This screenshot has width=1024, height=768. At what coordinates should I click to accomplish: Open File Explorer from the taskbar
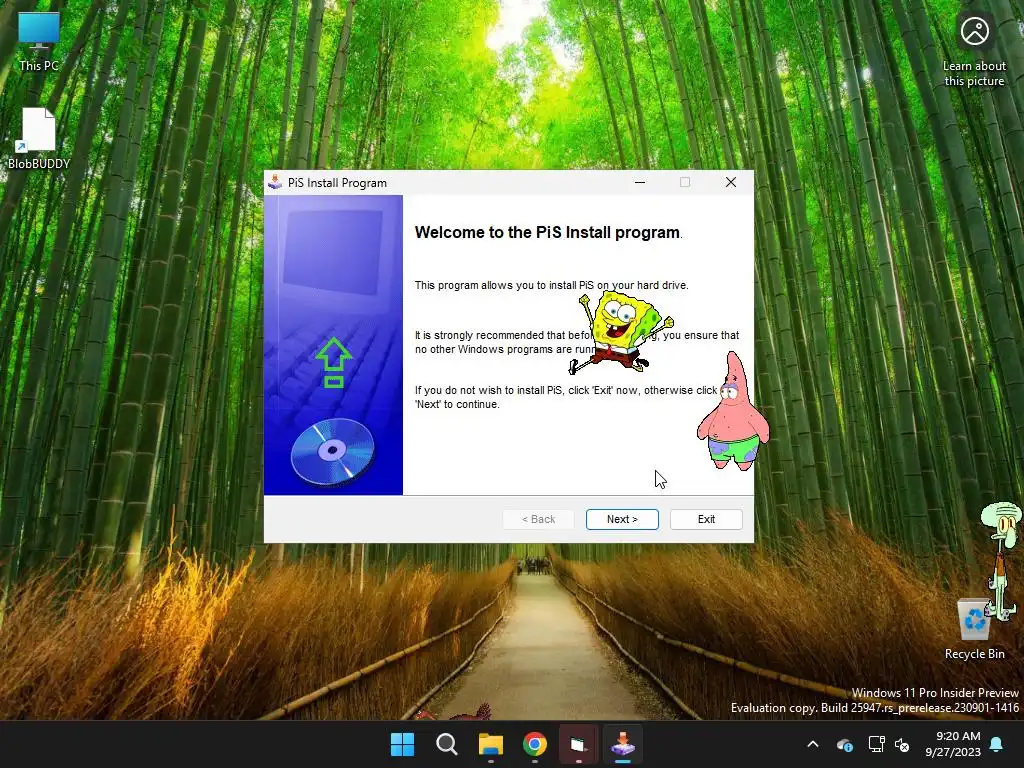490,744
